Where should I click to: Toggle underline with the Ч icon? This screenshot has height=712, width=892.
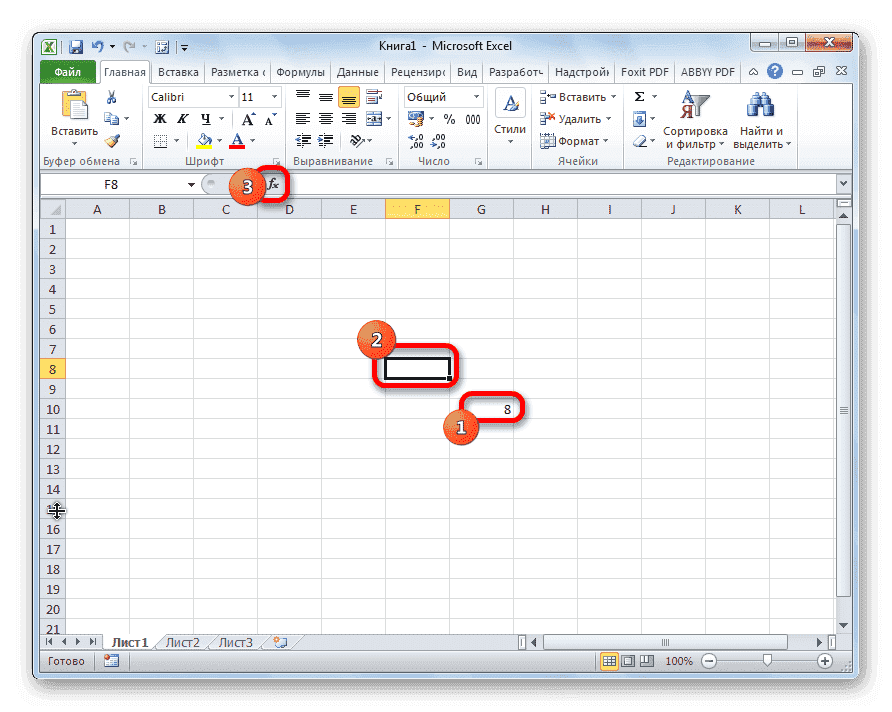pyautogui.click(x=206, y=118)
